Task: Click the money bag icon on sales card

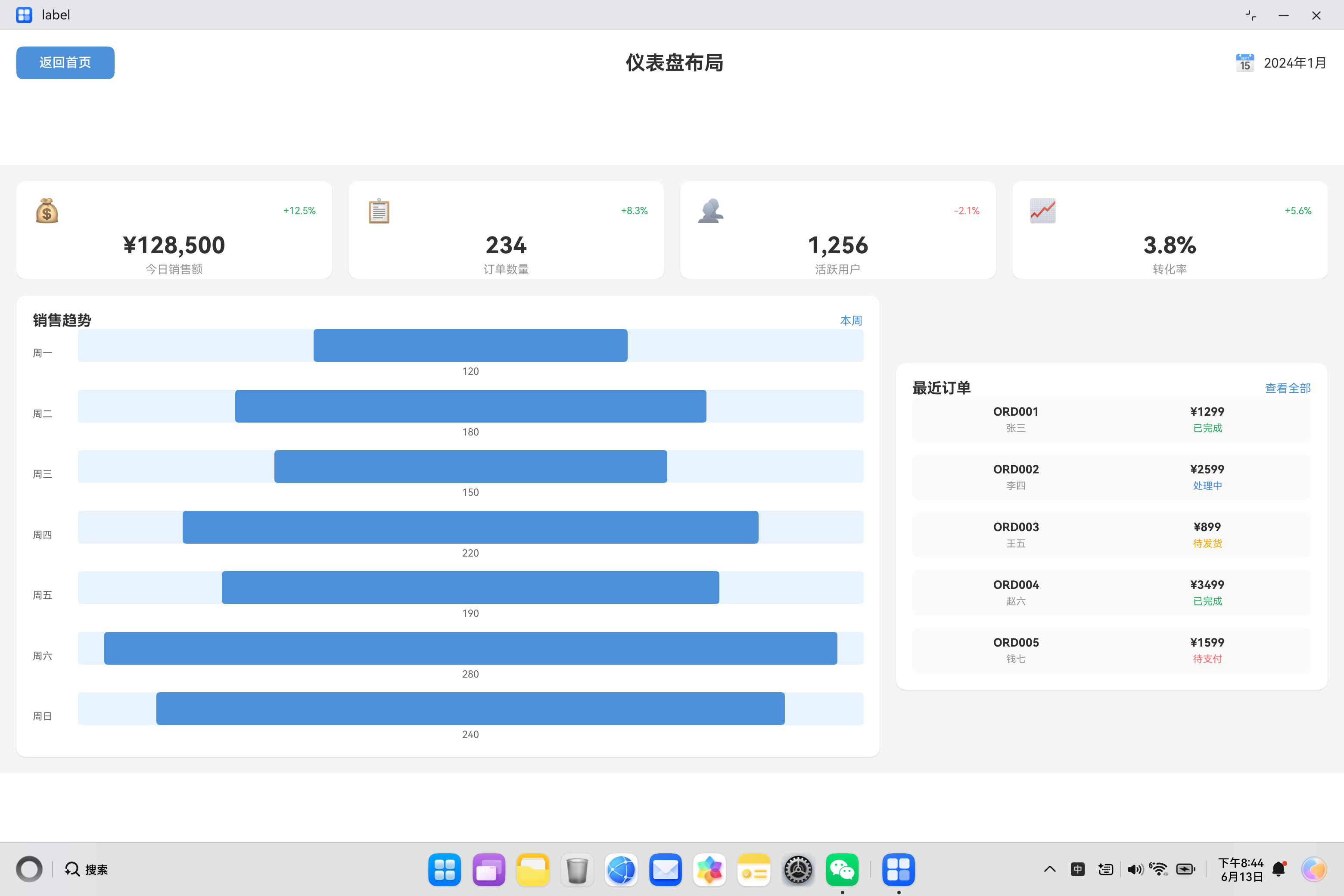Action: coord(47,211)
